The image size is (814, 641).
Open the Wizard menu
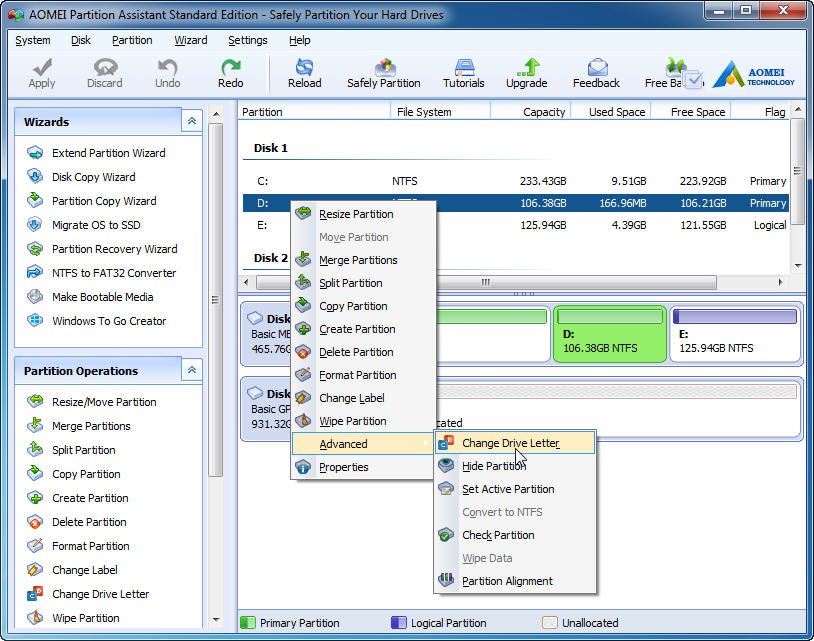point(190,40)
